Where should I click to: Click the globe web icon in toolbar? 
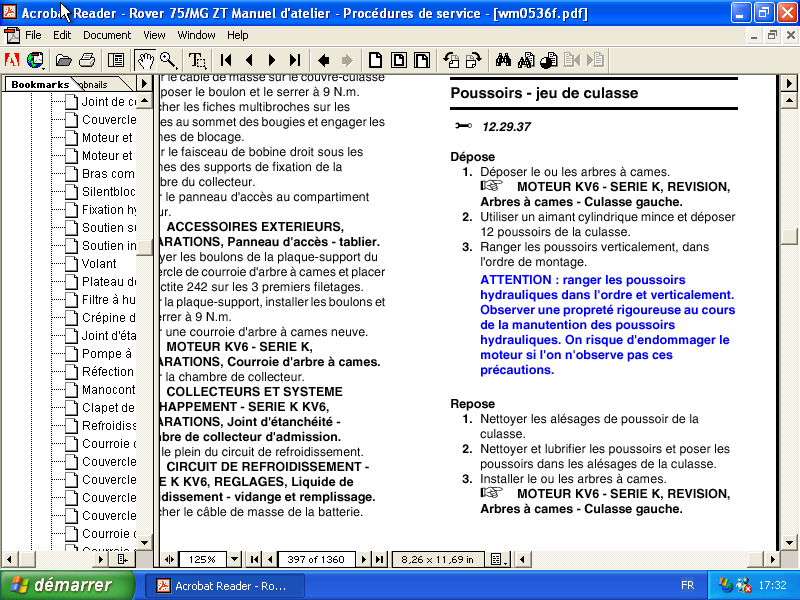[x=35, y=60]
